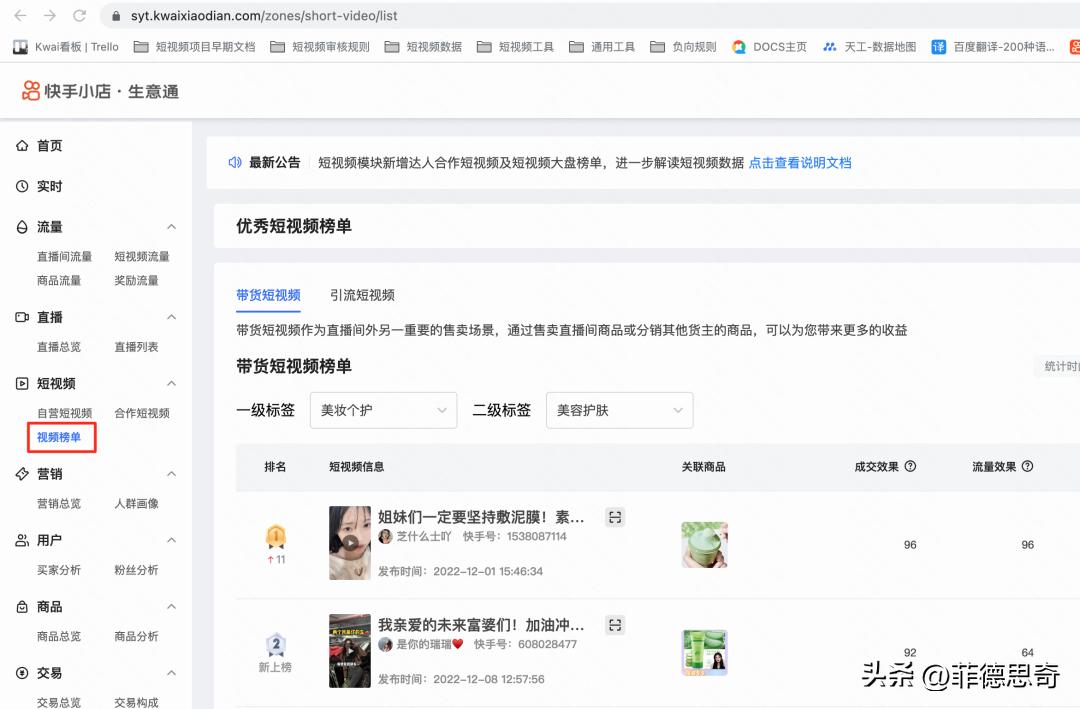This screenshot has height=709, width=1080.
Task: Open the 二级标签 美容护肤 dropdown
Action: (619, 410)
